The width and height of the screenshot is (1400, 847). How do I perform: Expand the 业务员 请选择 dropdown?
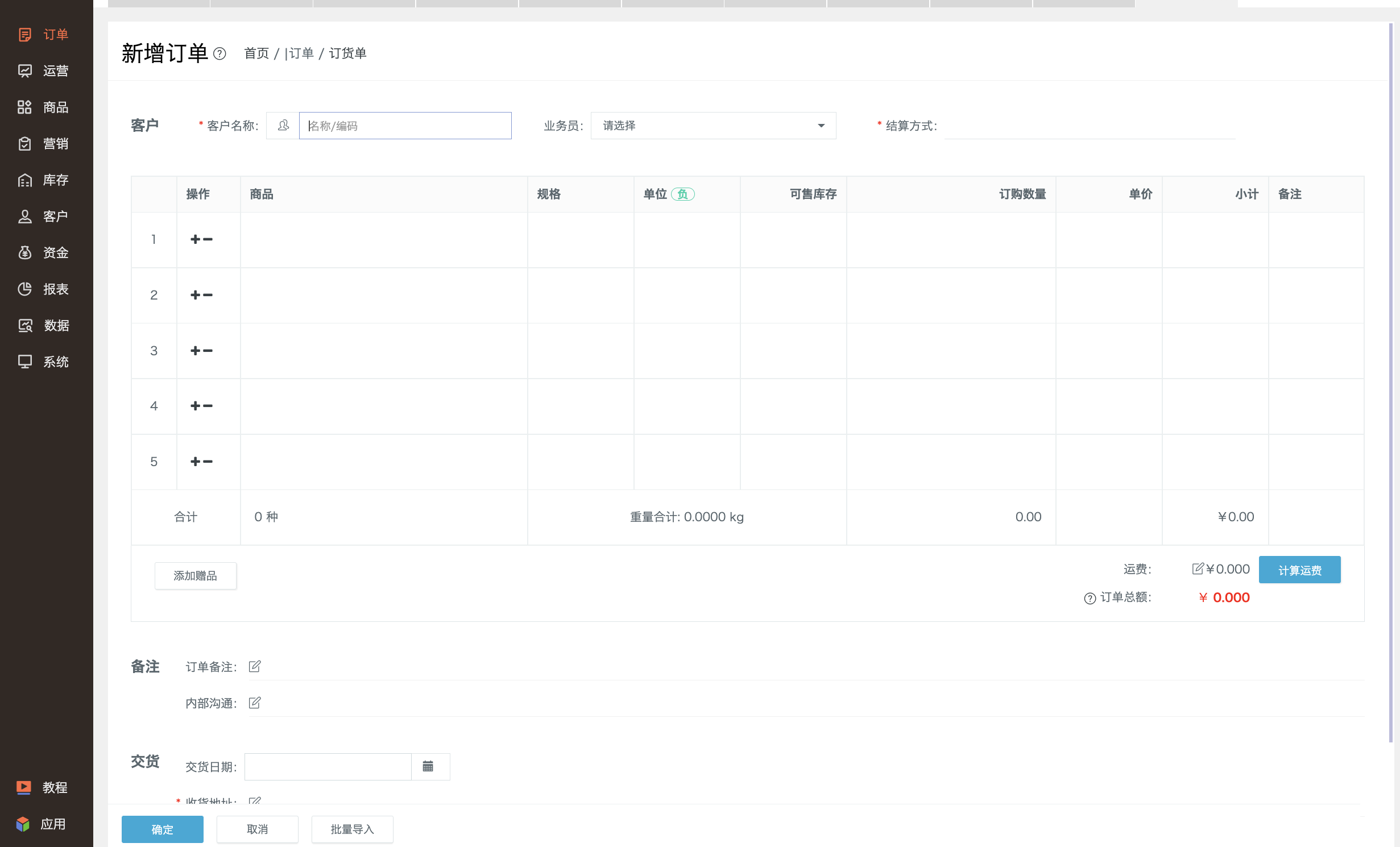[714, 126]
